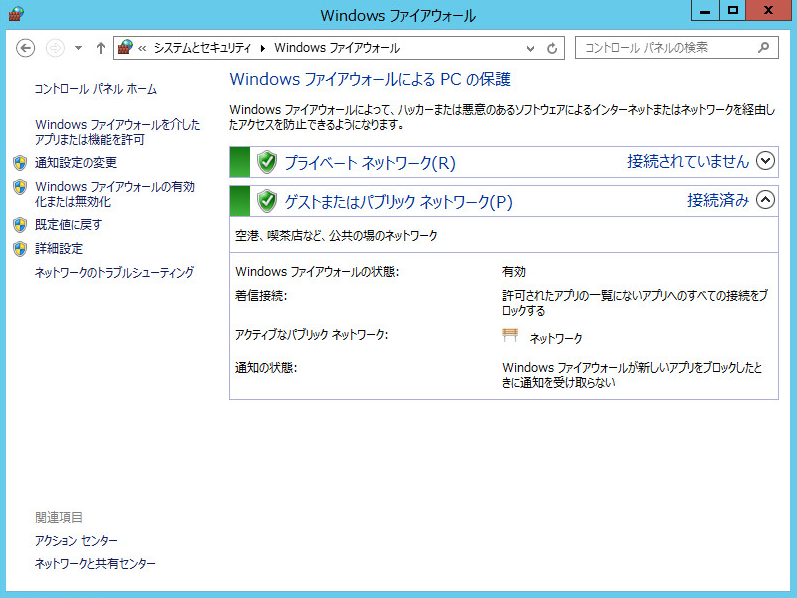Screen dimensions: 797x598
Task: Click green shield icon on プライベート ネットワーク
Action: click(x=267, y=162)
